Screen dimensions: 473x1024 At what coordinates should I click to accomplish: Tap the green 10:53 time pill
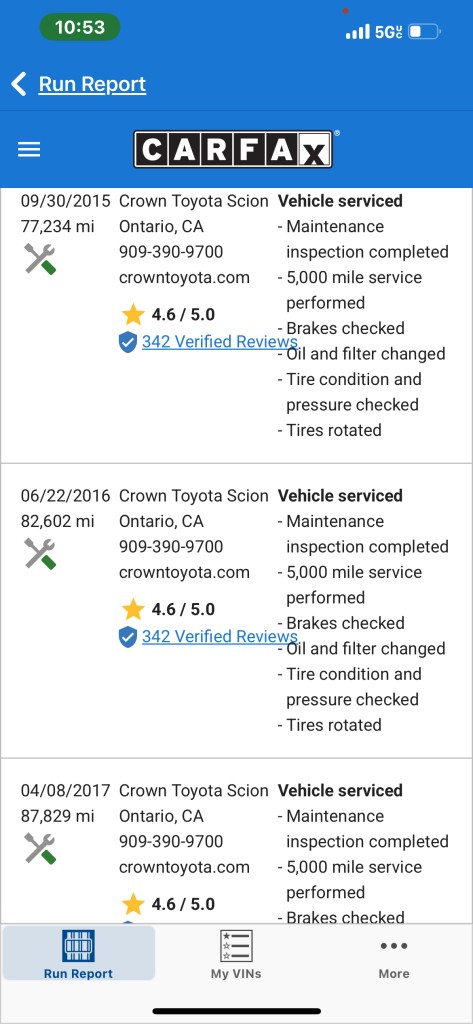80,27
